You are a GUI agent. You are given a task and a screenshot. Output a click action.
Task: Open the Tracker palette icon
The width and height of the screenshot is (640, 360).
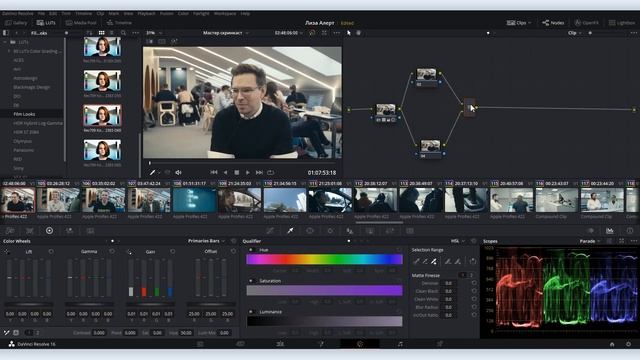click(330, 231)
